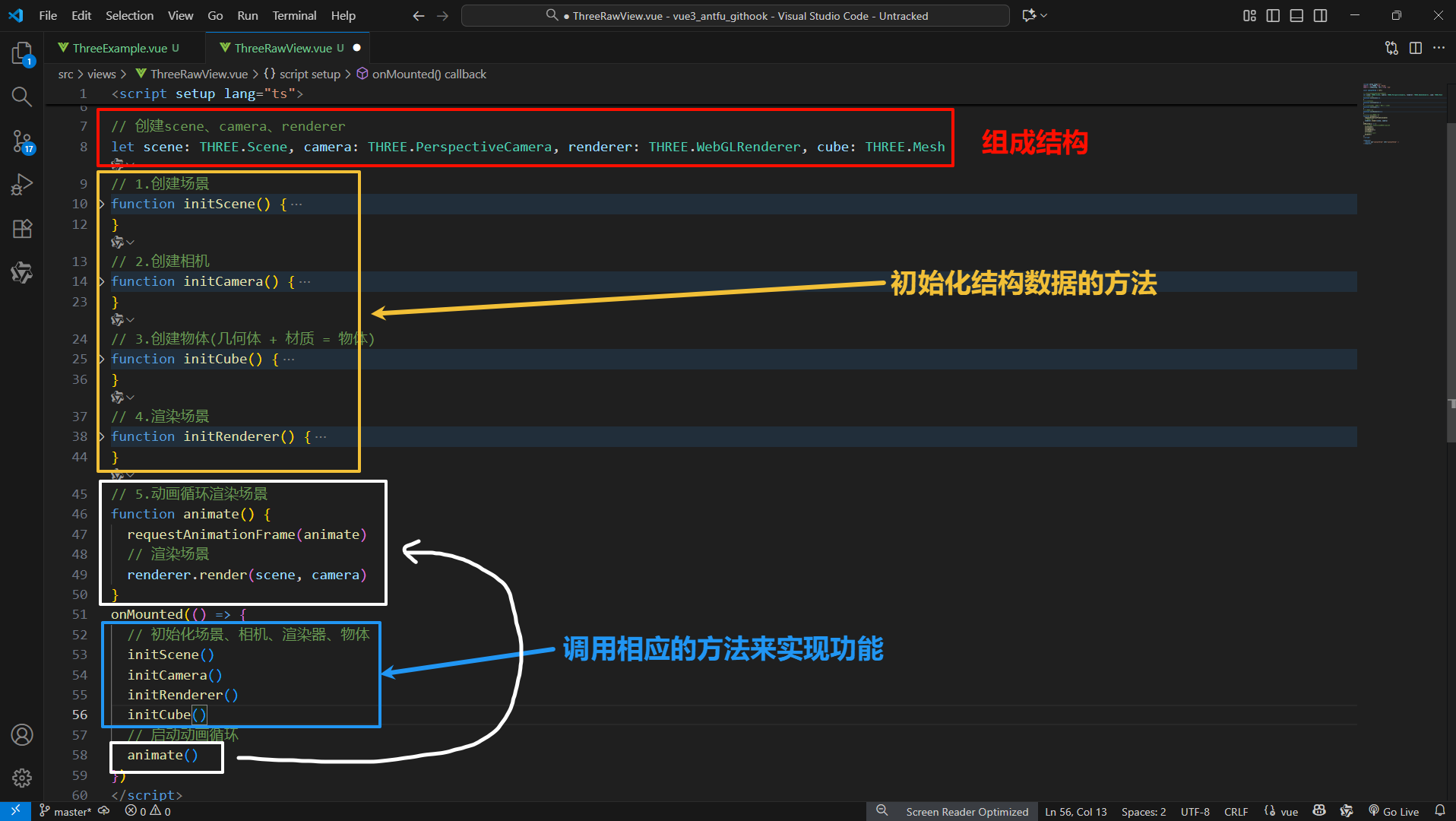Open the Selection menu
This screenshot has height=821, width=1456.
pos(129,16)
